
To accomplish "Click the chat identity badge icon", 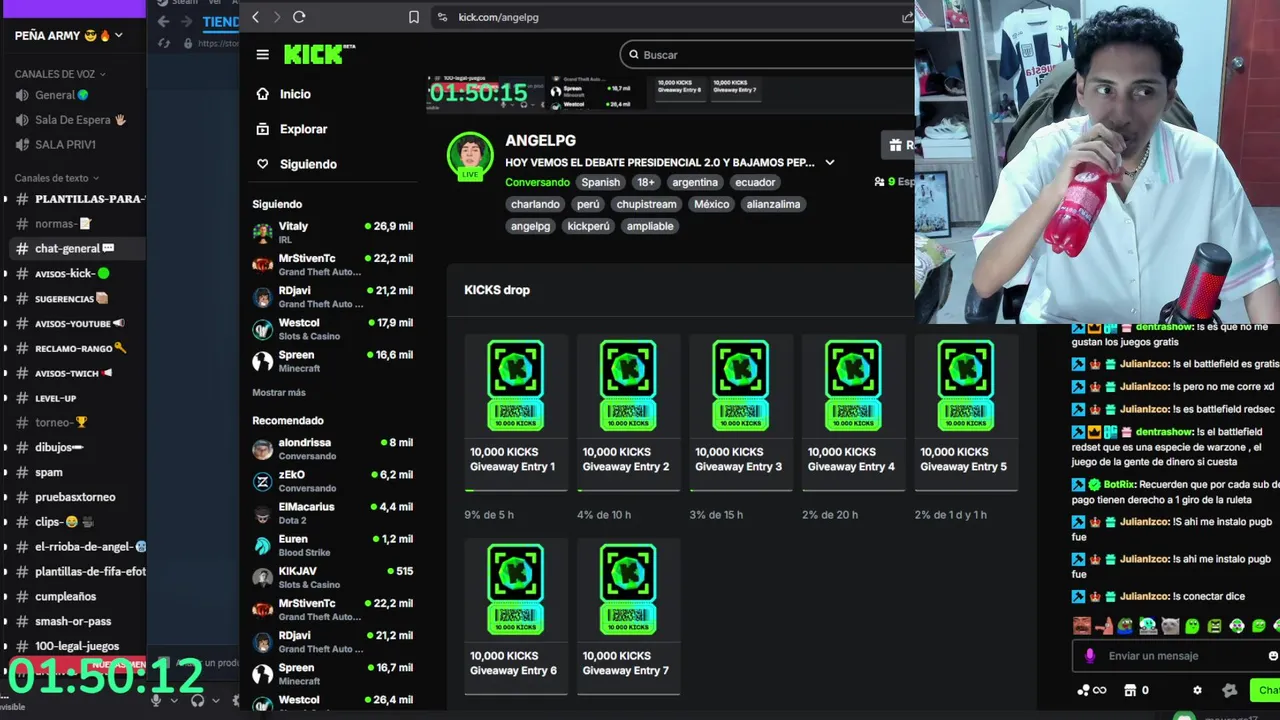I will (x=1230, y=690).
